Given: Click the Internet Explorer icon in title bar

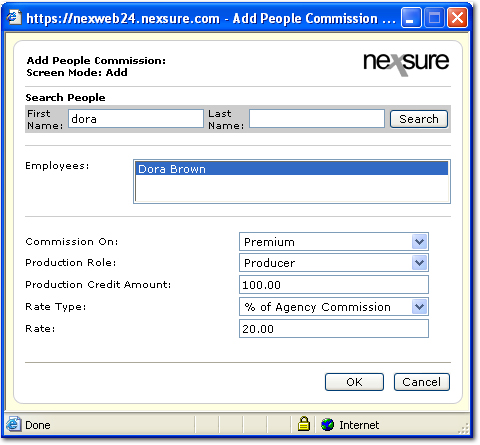Looking at the screenshot, I should [14, 17].
